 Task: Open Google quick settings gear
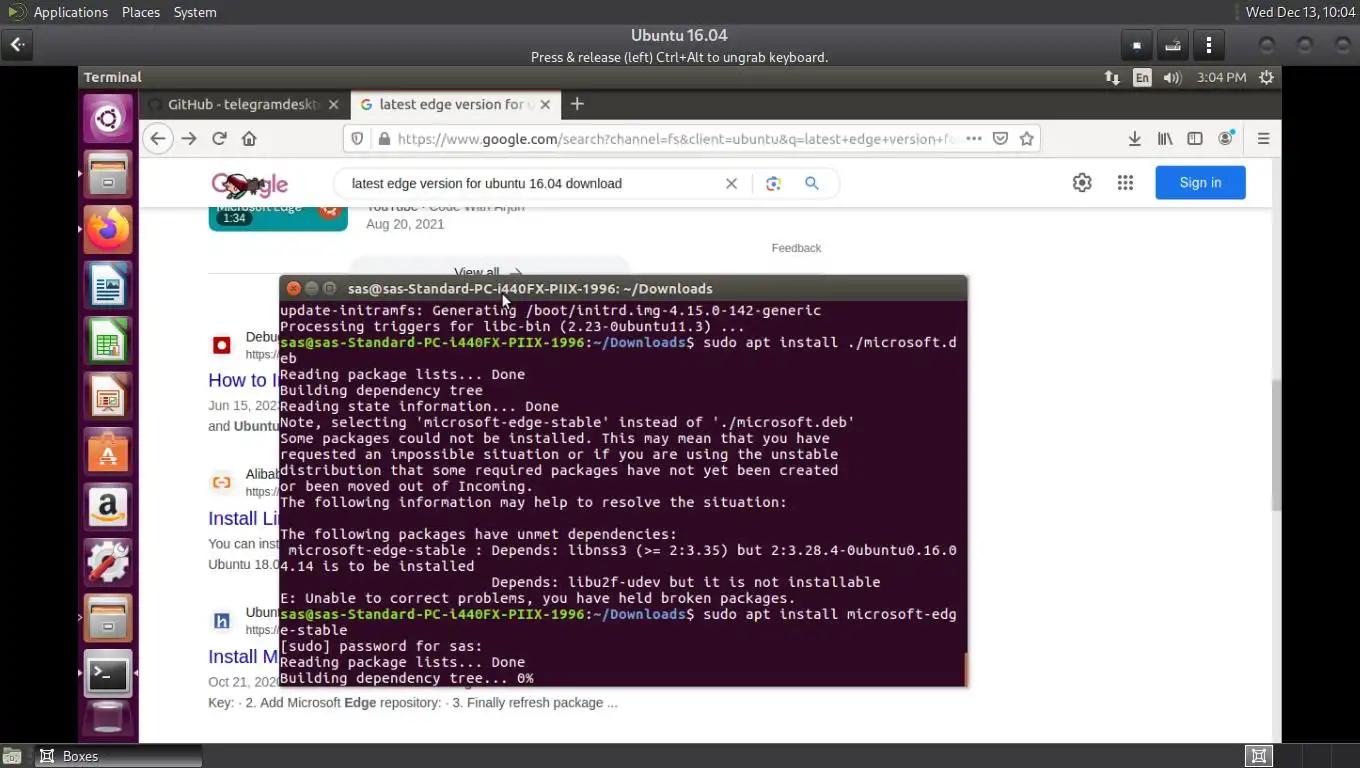coord(1082,183)
